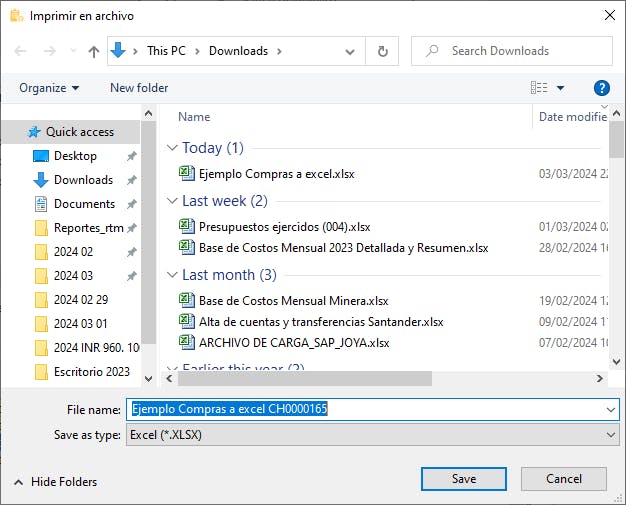Viewport: 626px width, 505px height.
Task: Open the Organize menu
Action: click(x=49, y=88)
